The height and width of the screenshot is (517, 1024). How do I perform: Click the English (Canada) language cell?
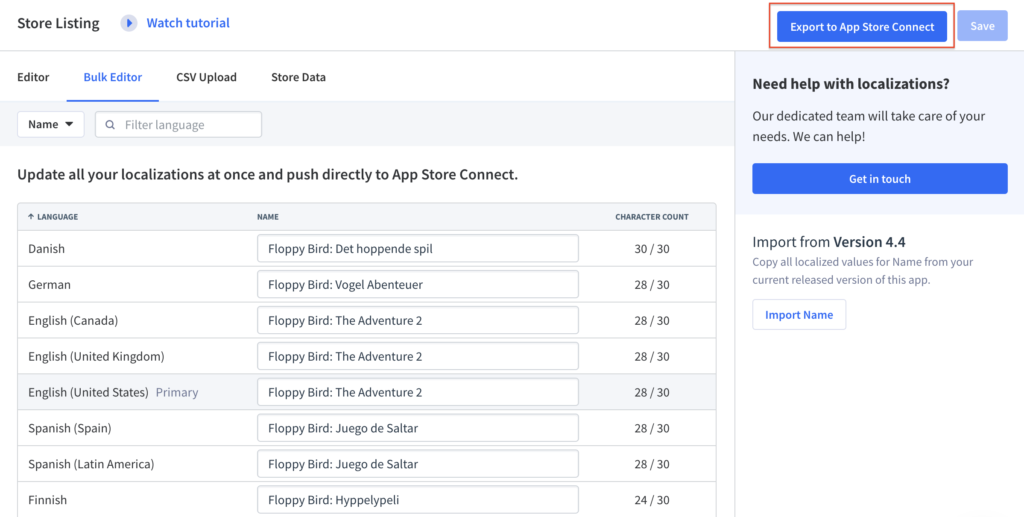click(x=73, y=321)
